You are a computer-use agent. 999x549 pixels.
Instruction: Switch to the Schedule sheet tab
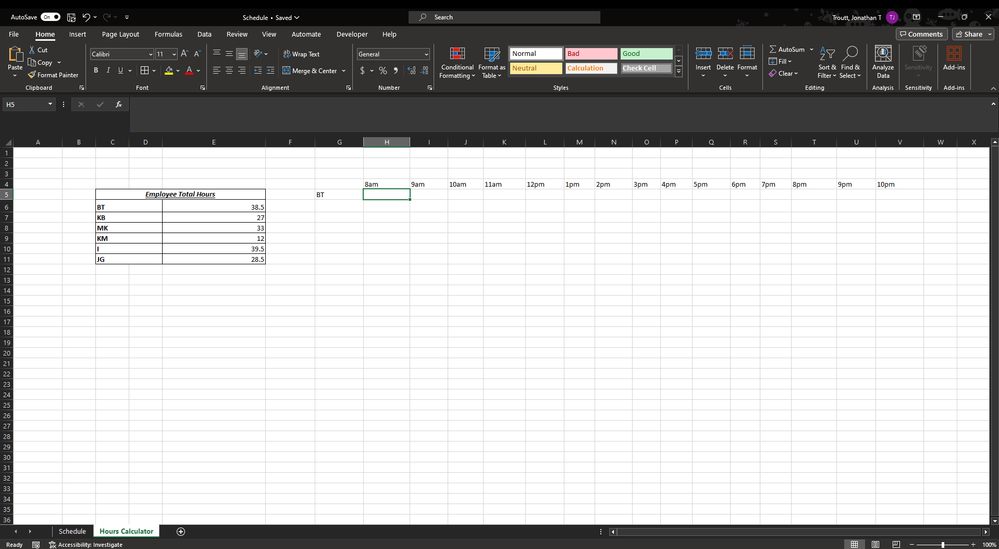click(x=72, y=531)
